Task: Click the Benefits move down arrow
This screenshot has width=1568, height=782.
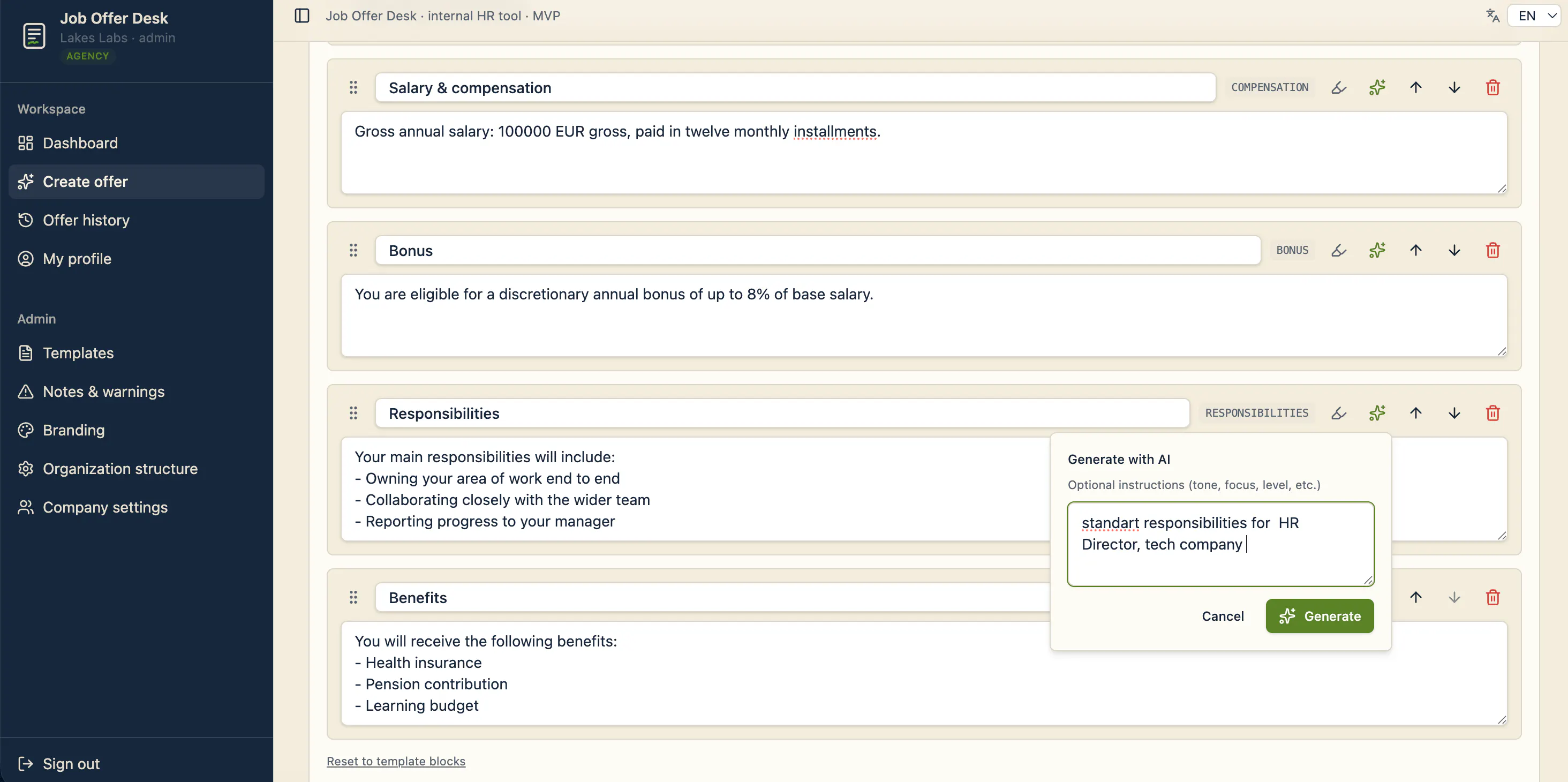Action: [1454, 597]
